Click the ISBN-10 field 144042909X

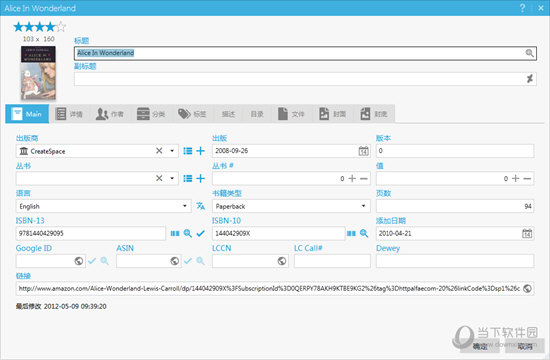(x=279, y=233)
